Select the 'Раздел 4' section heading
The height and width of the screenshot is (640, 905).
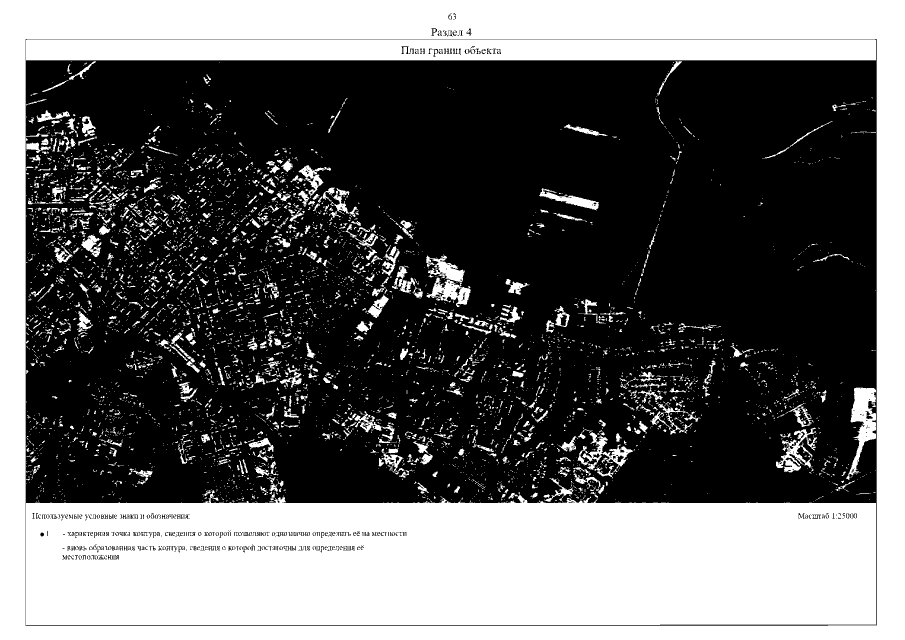452,32
